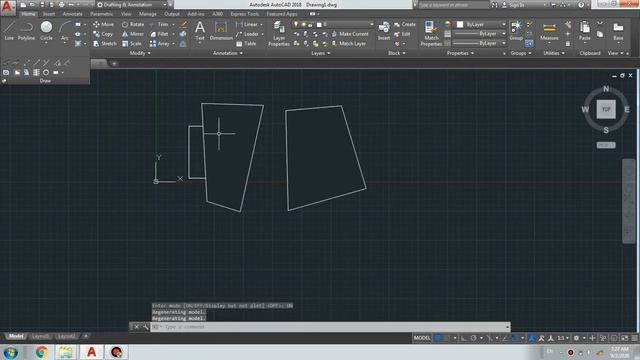Open Chrome from the taskbar
Screen dimensions: 640x360
(x=42, y=352)
